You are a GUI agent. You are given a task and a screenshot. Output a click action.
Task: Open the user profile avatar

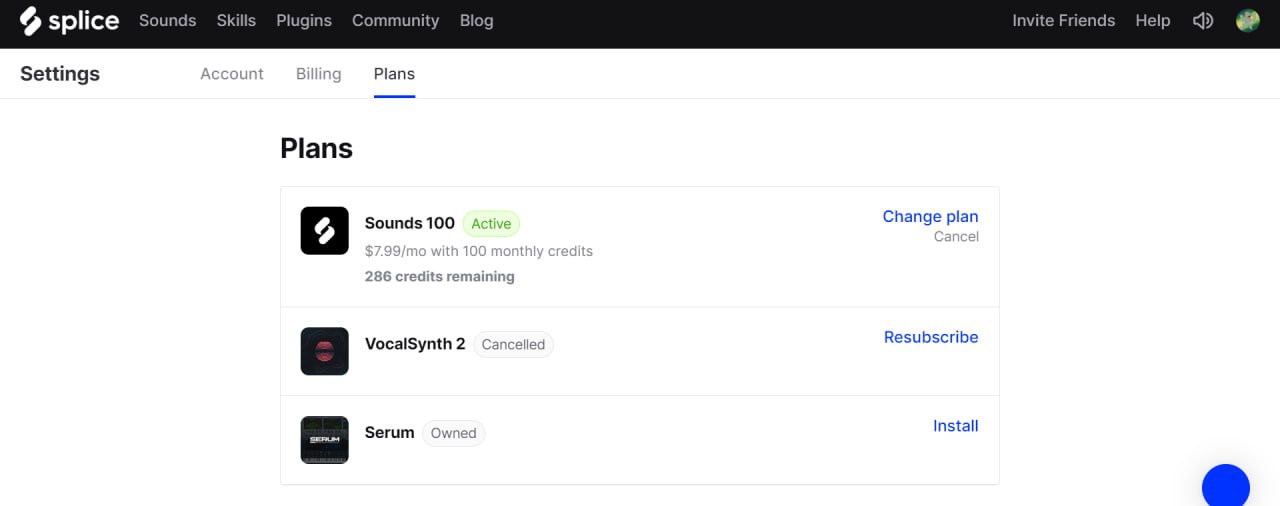1248,20
